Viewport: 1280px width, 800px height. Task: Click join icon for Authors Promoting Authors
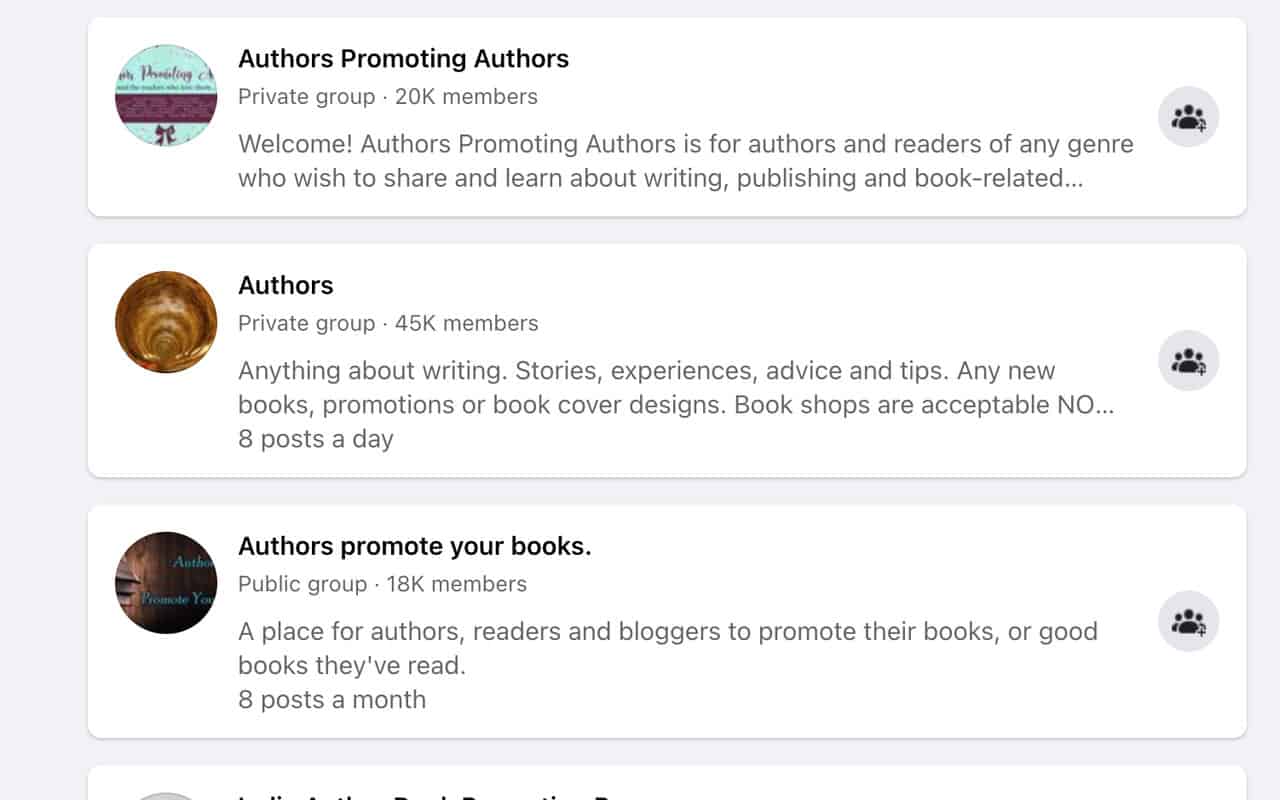click(1188, 117)
